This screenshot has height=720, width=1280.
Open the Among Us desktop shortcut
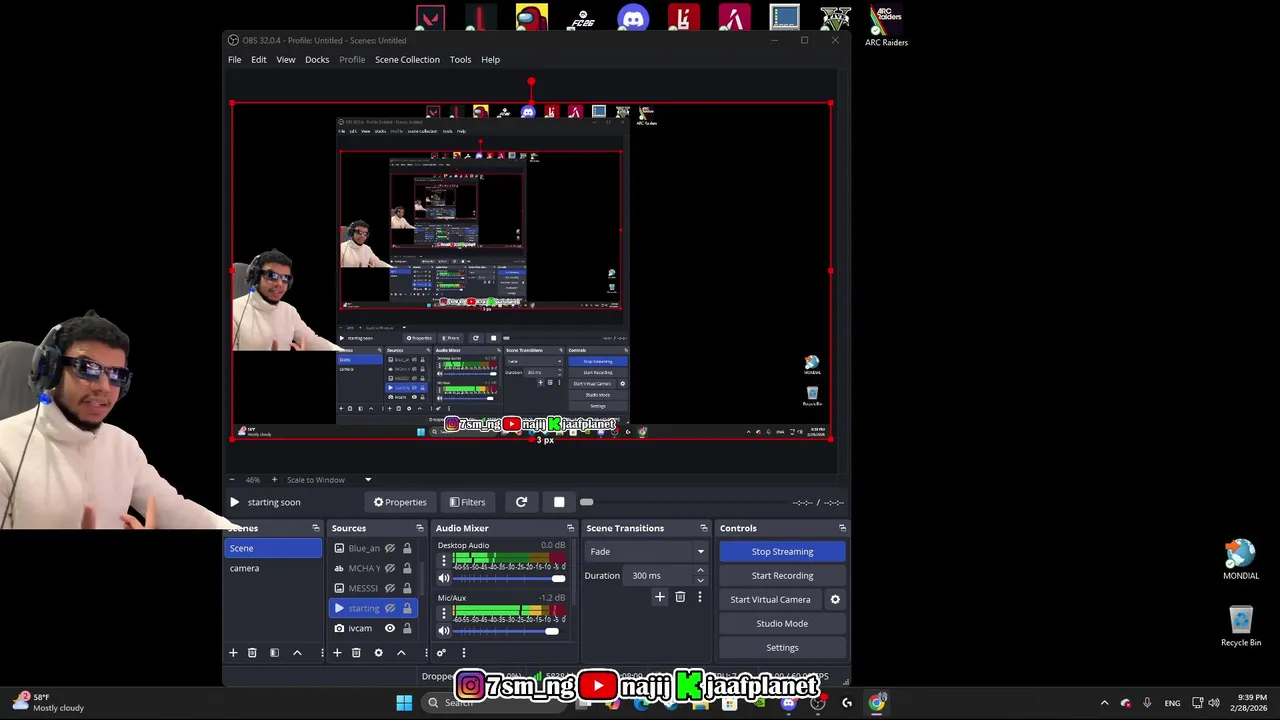coord(531,18)
